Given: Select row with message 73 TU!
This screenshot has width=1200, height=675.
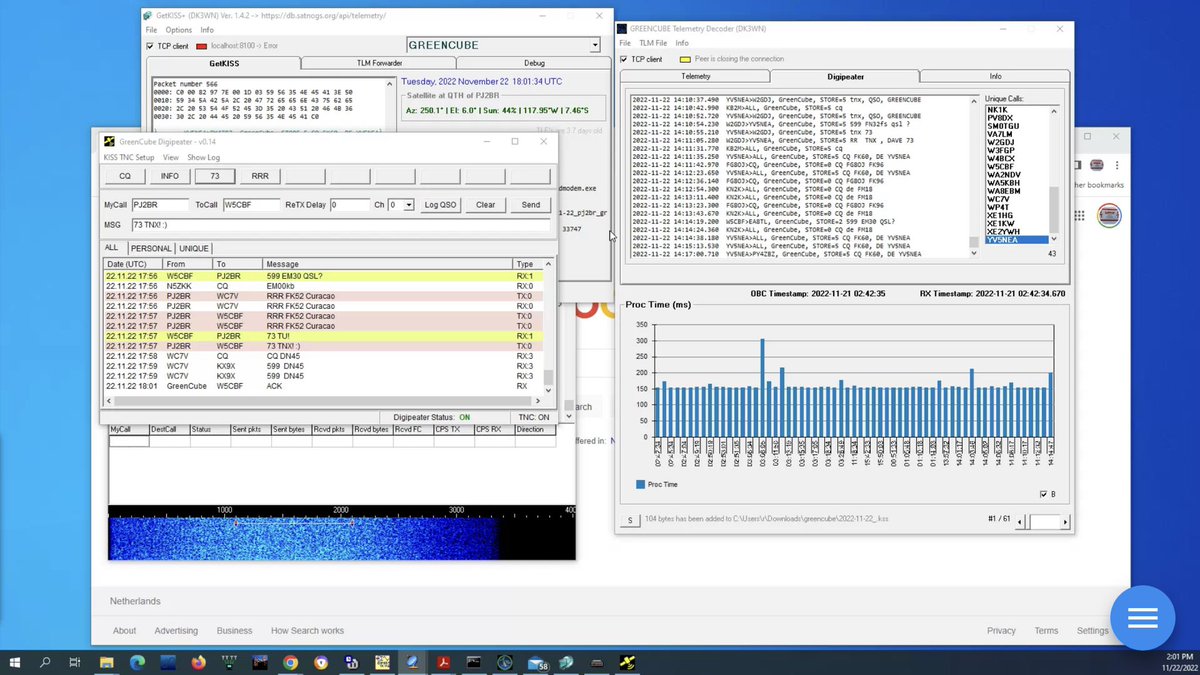Looking at the screenshot, I should point(324,336).
